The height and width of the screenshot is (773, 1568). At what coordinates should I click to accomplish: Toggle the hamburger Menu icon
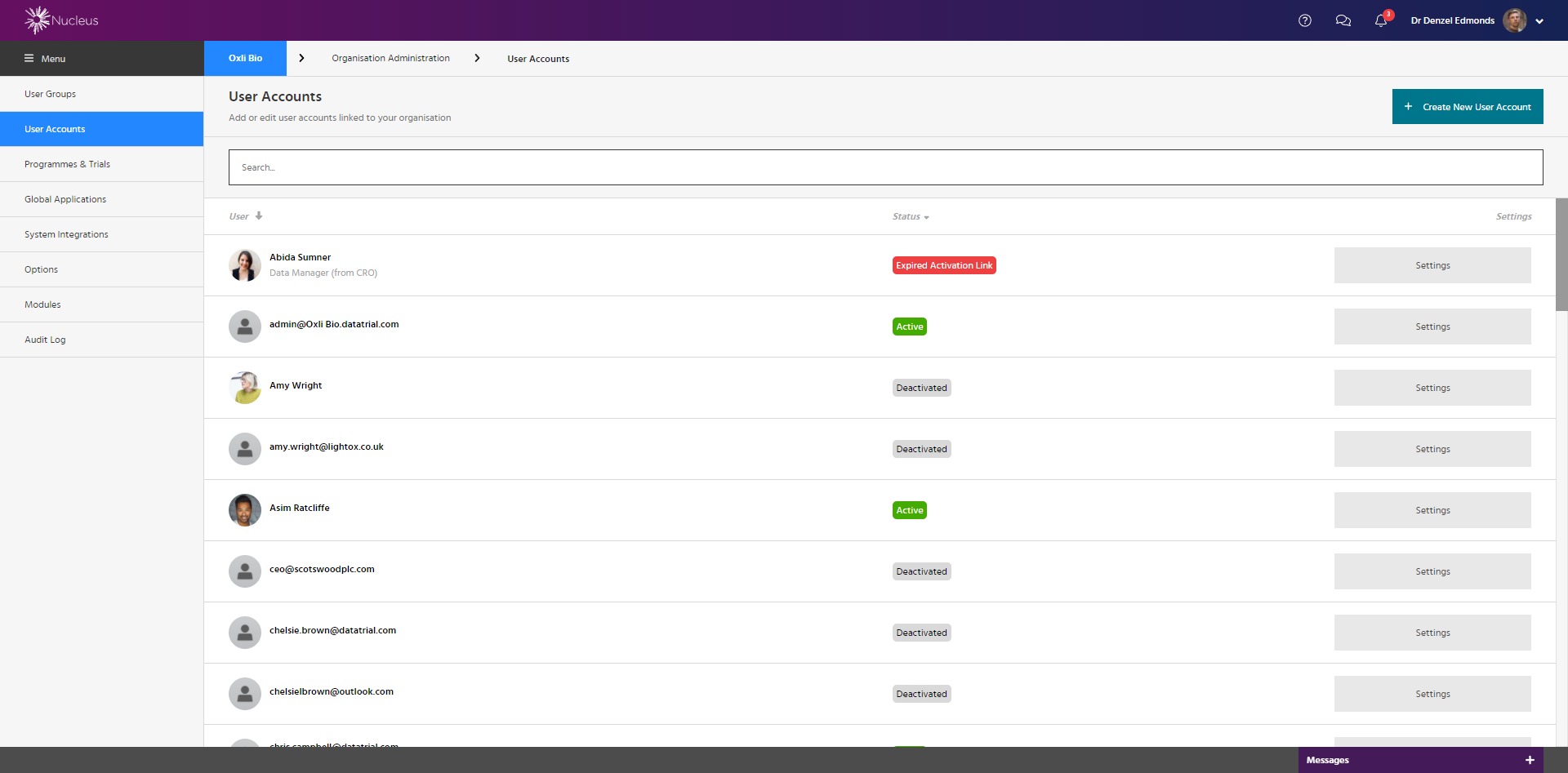(29, 58)
